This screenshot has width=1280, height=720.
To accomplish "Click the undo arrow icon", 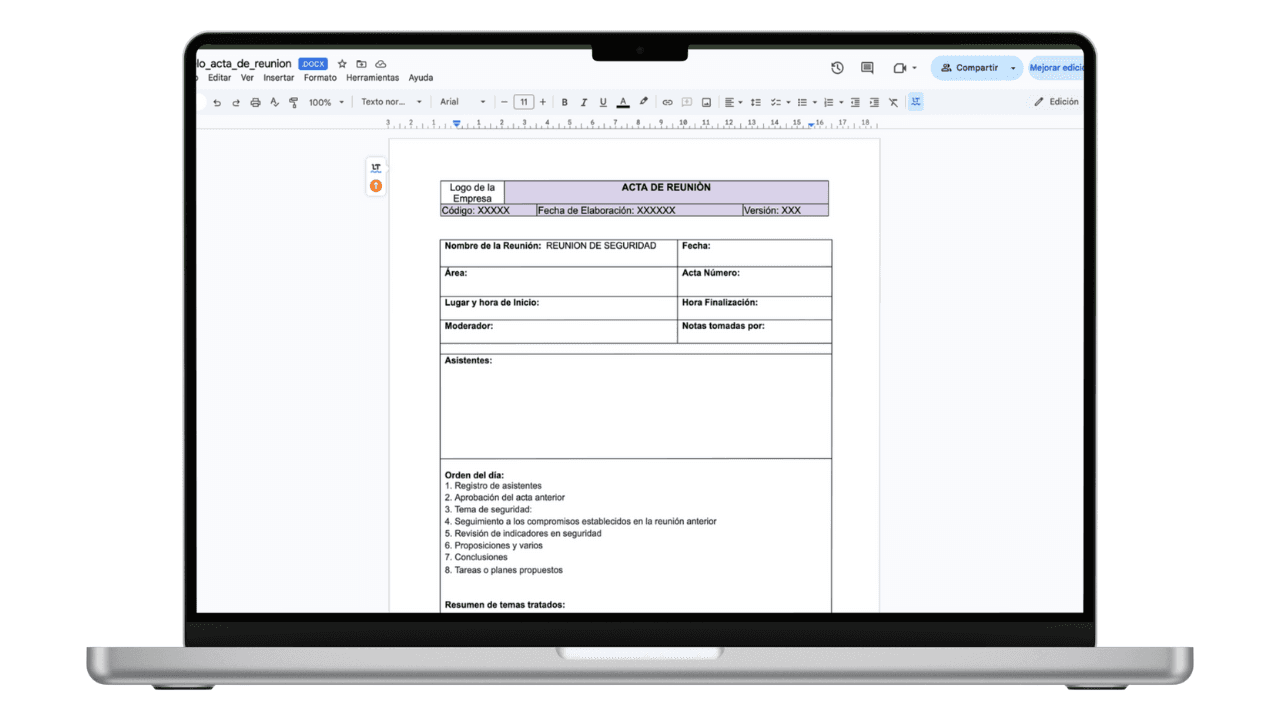I will click(217, 102).
